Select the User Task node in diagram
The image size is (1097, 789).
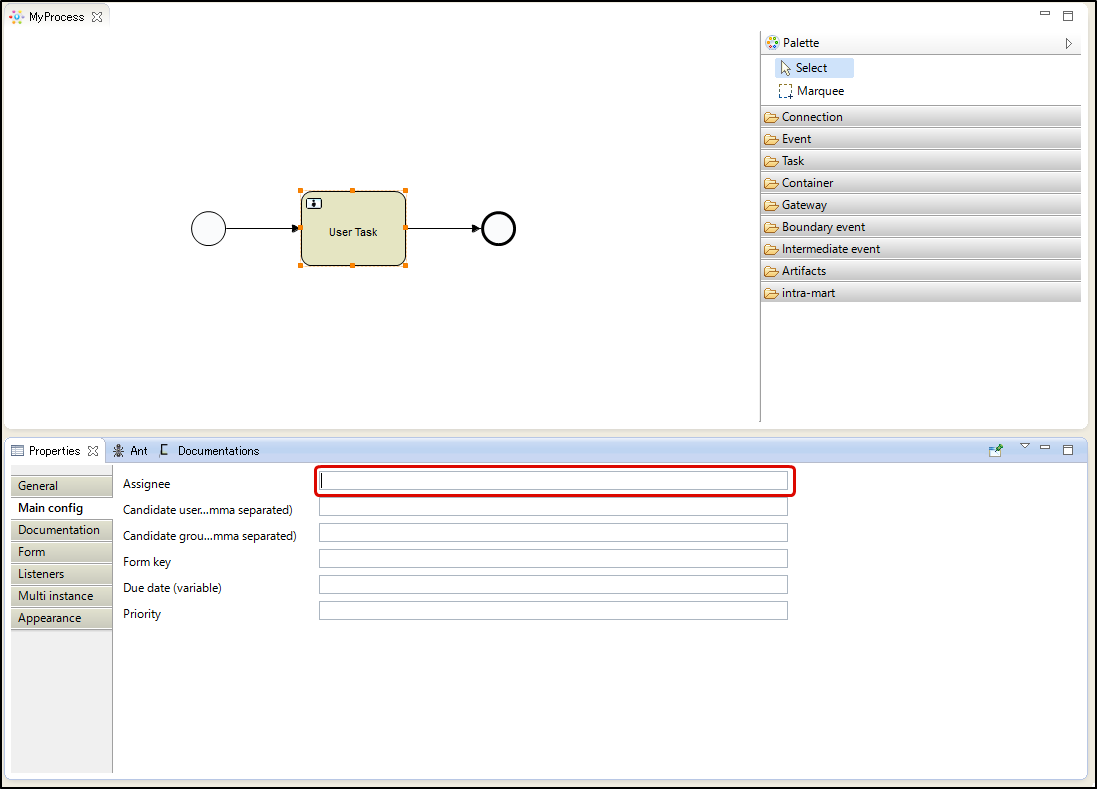353,229
